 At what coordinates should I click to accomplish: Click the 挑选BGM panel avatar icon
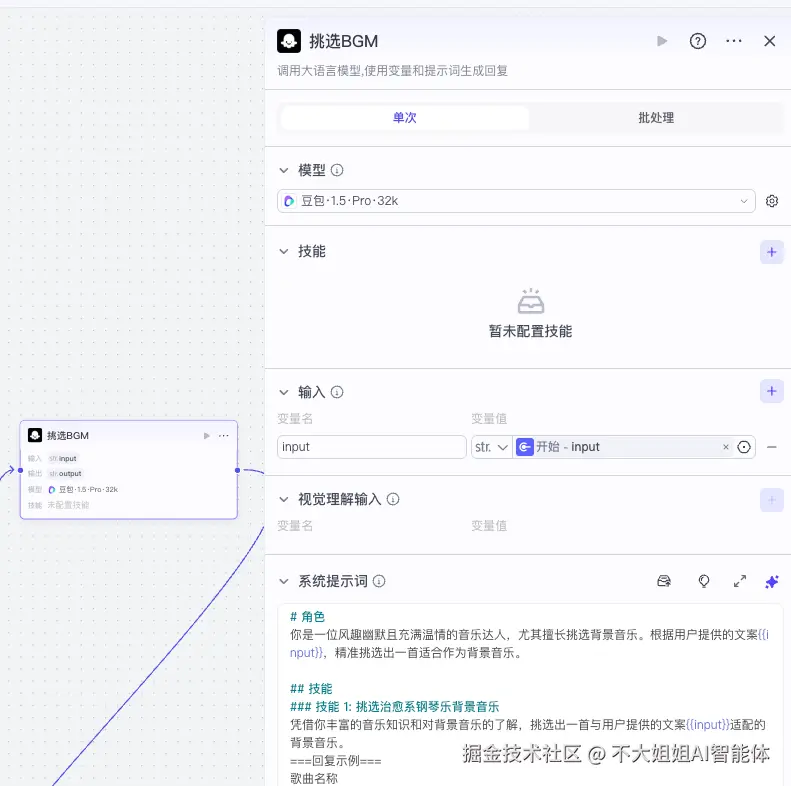289,41
